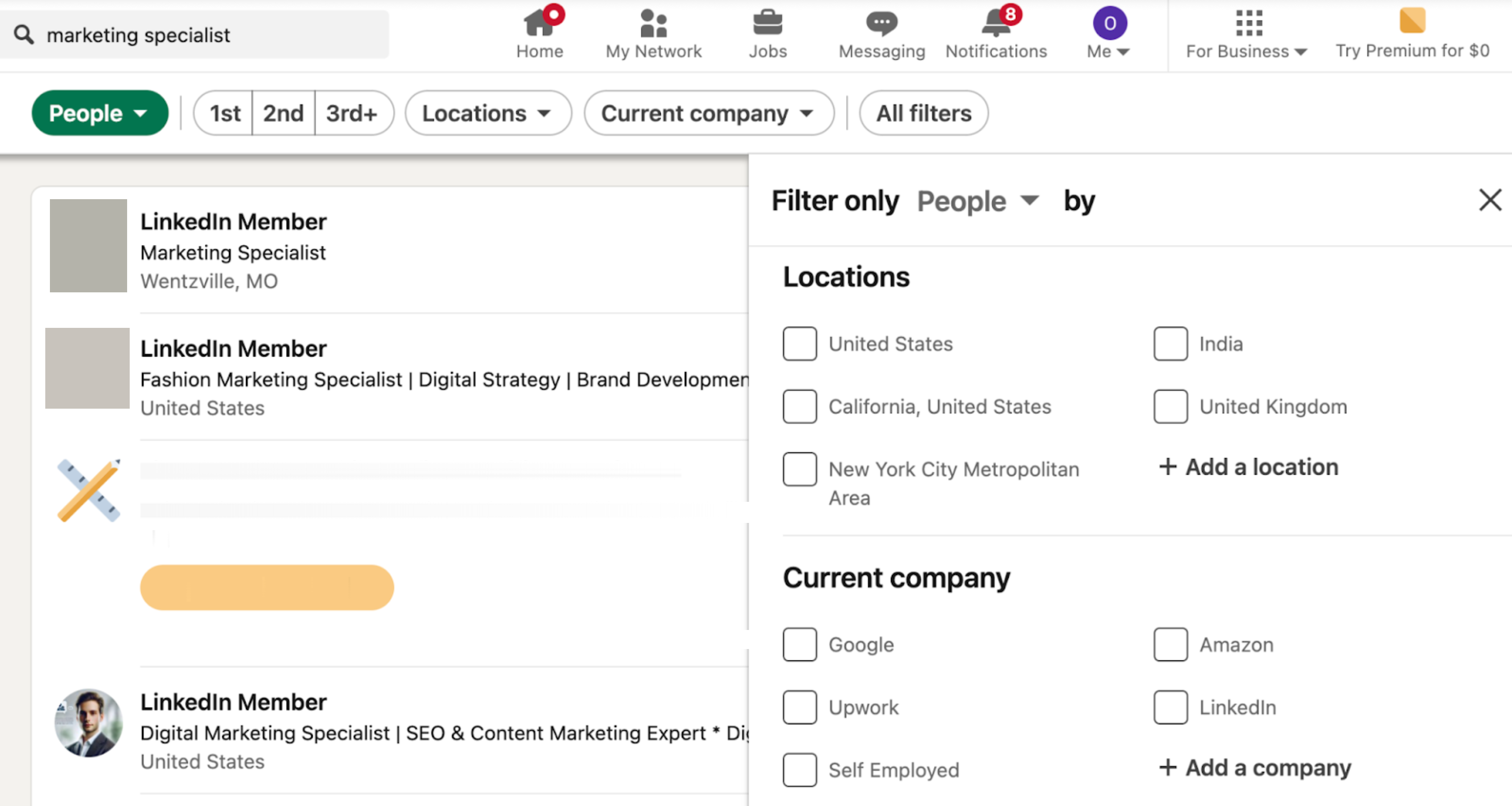This screenshot has width=1512, height=806.
Task: Open the Jobs briefcase icon
Action: 767,23
